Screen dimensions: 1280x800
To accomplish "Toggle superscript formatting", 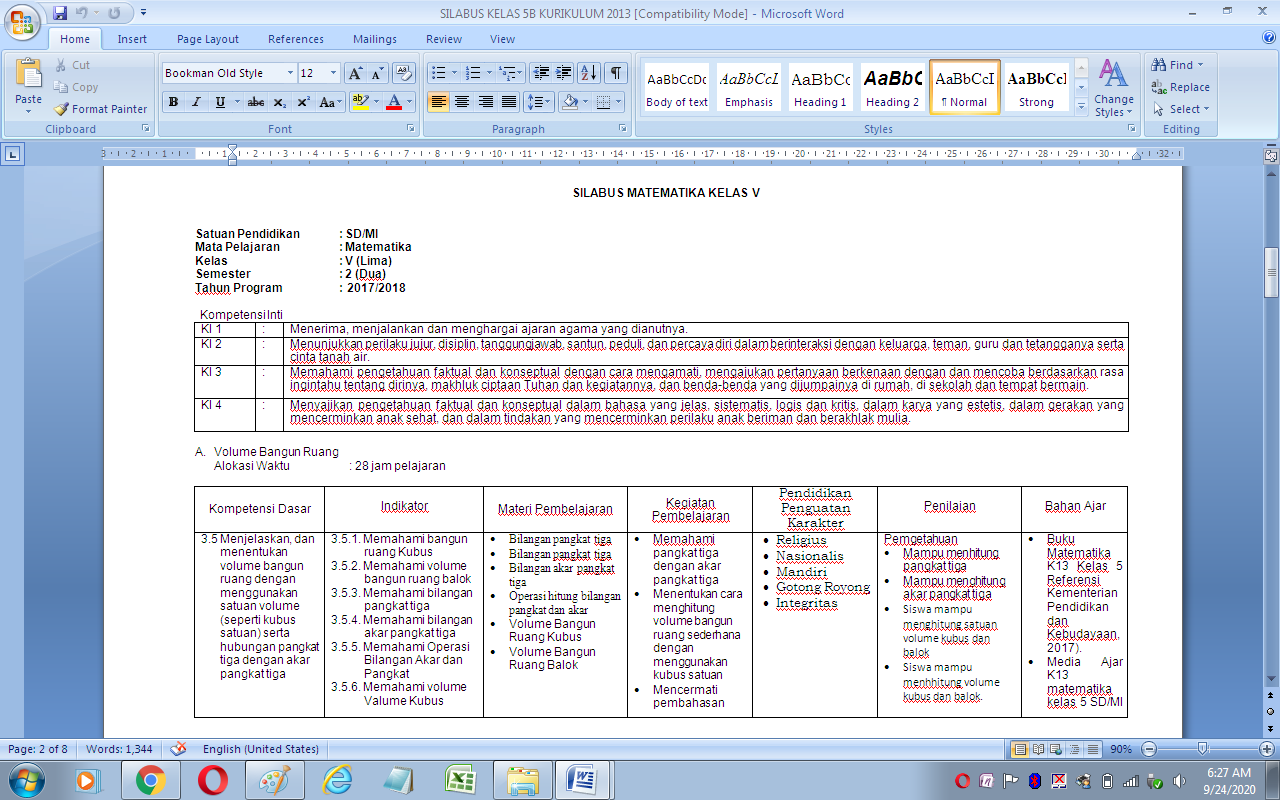I will click(303, 102).
